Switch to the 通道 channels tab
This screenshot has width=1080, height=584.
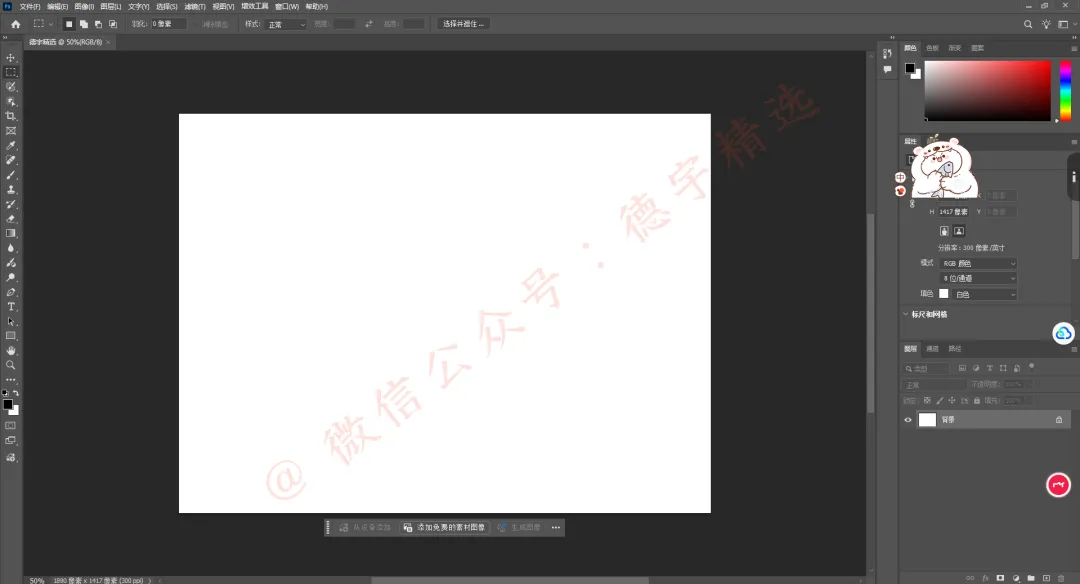pyautogui.click(x=933, y=348)
